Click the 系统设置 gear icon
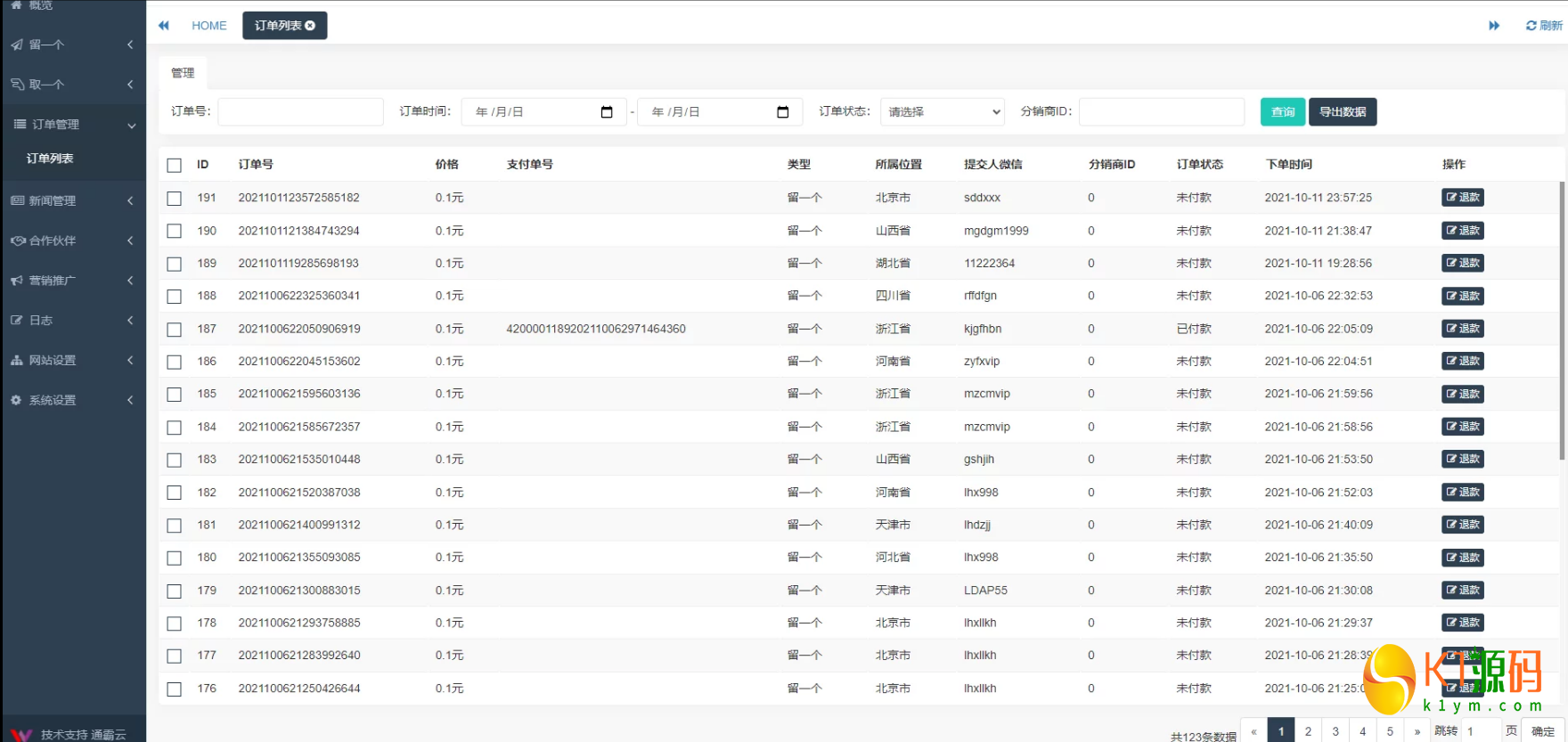The width and height of the screenshot is (1568, 742). (16, 401)
